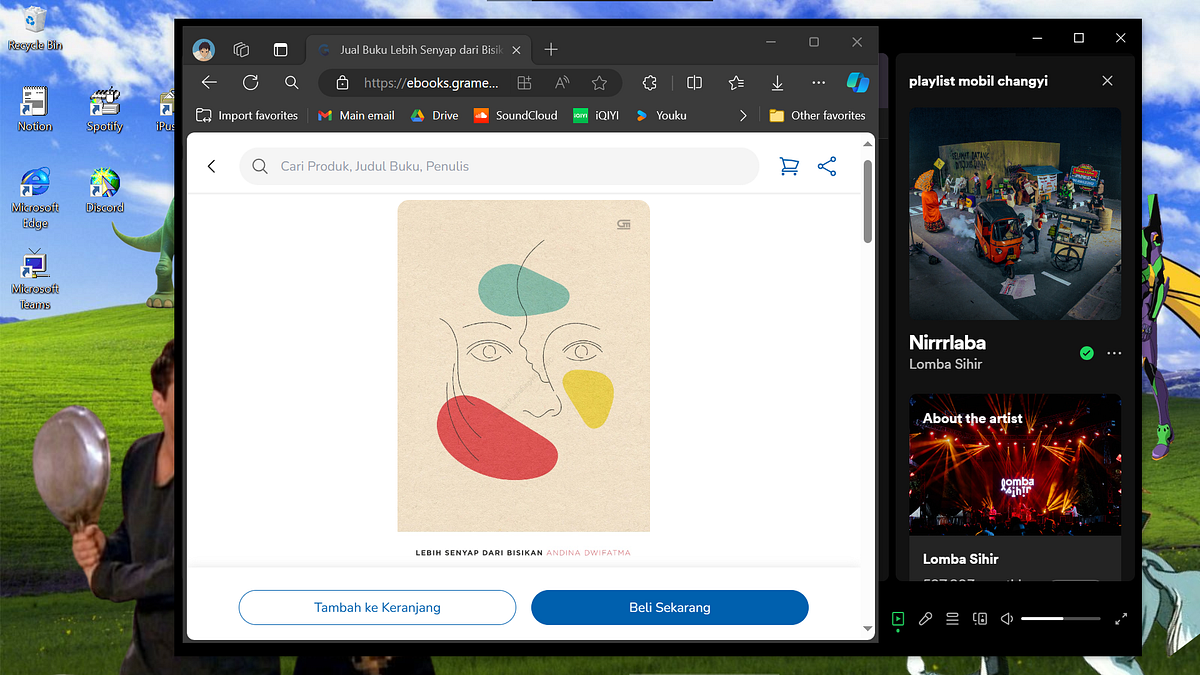The height and width of the screenshot is (675, 1200).
Task: Open the Nirrrlaba song title link
Action: [x=947, y=342]
